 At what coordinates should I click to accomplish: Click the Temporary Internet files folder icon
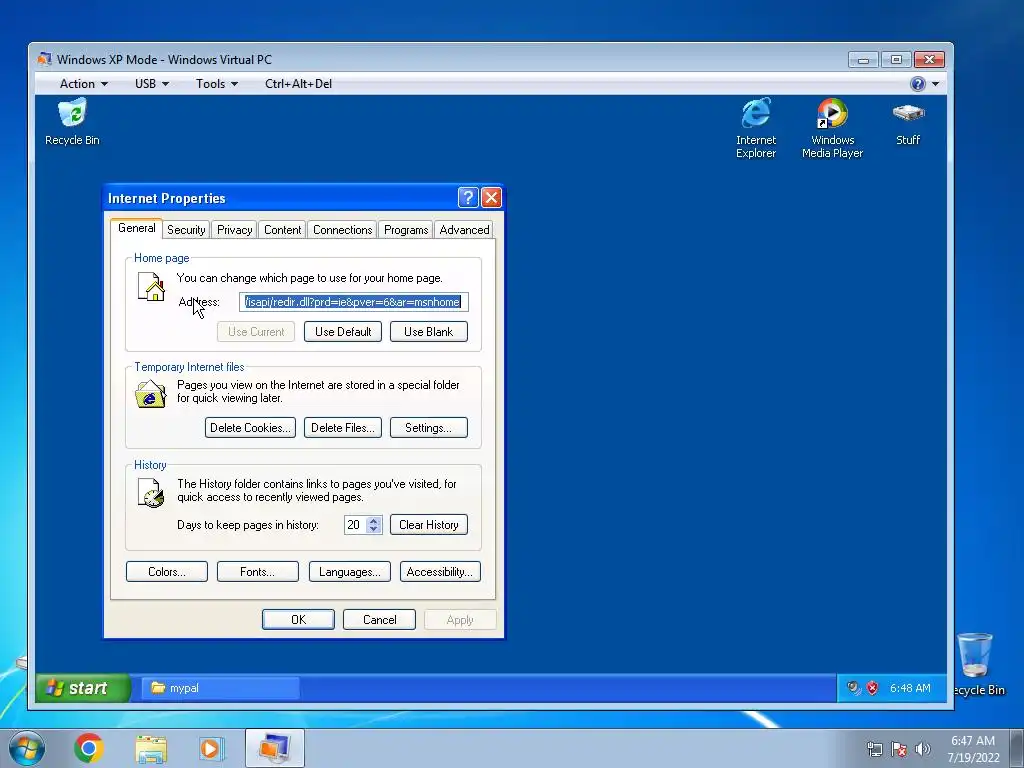(x=150, y=394)
